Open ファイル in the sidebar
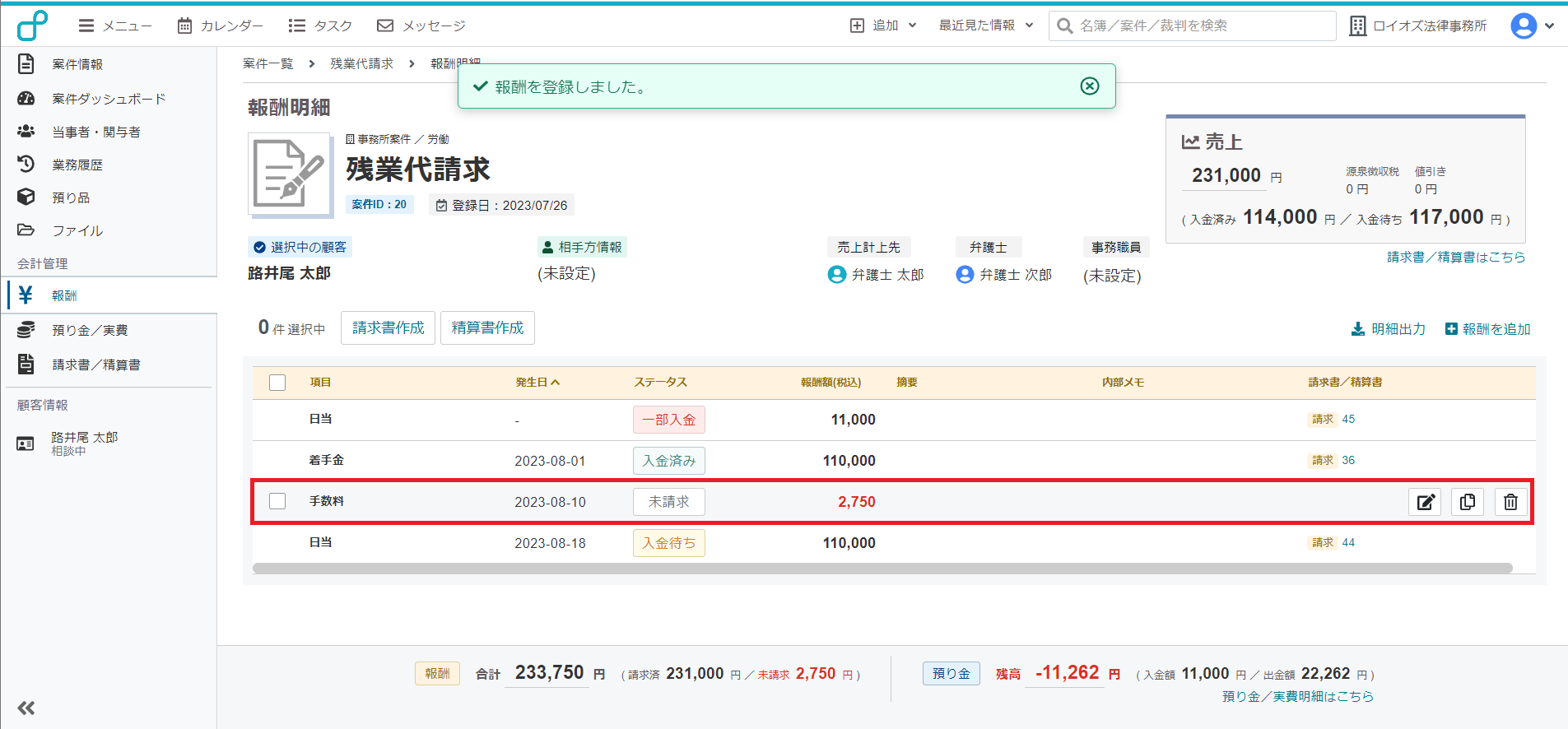 click(77, 230)
